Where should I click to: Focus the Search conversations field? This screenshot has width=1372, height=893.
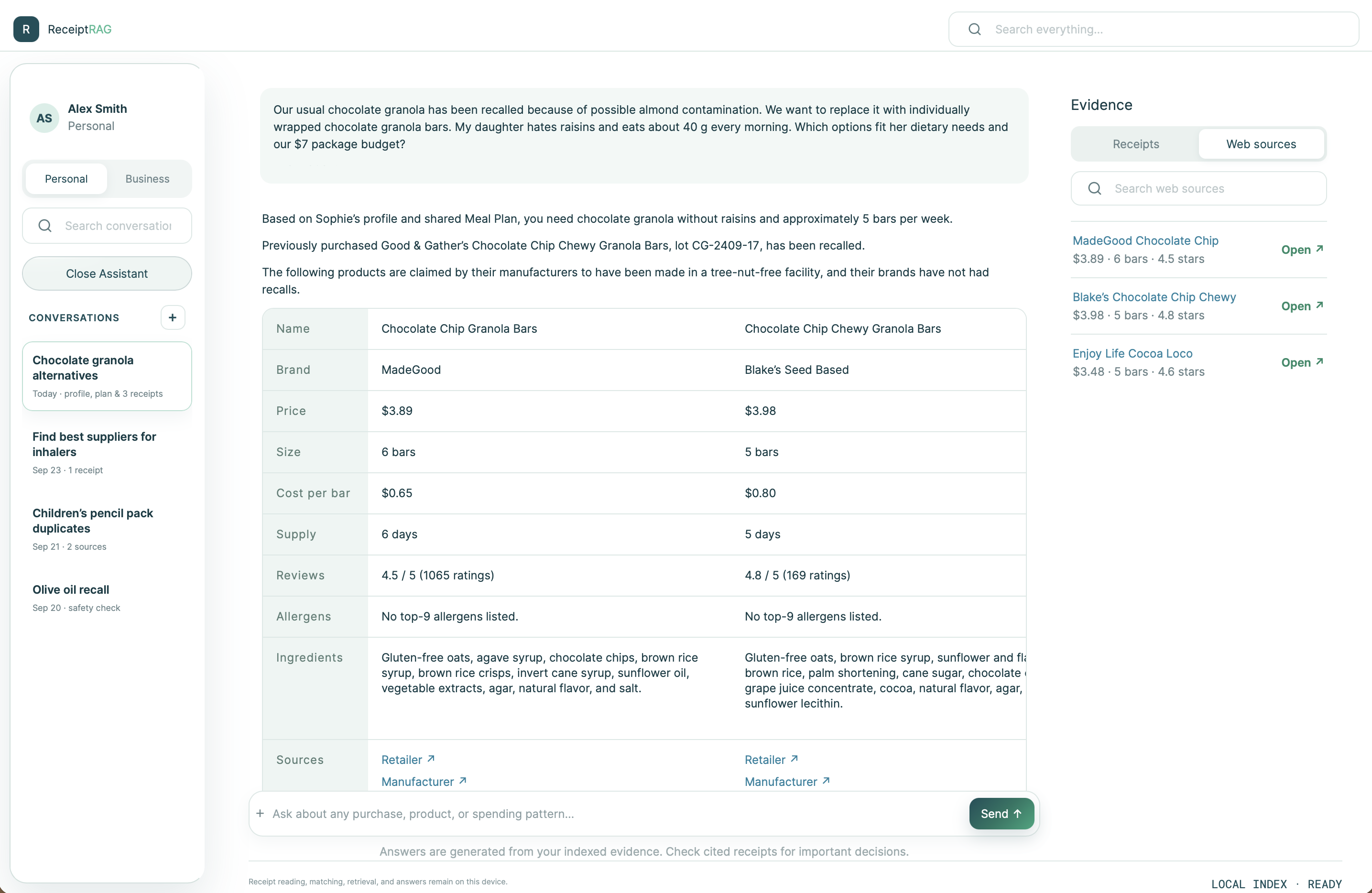point(107,226)
